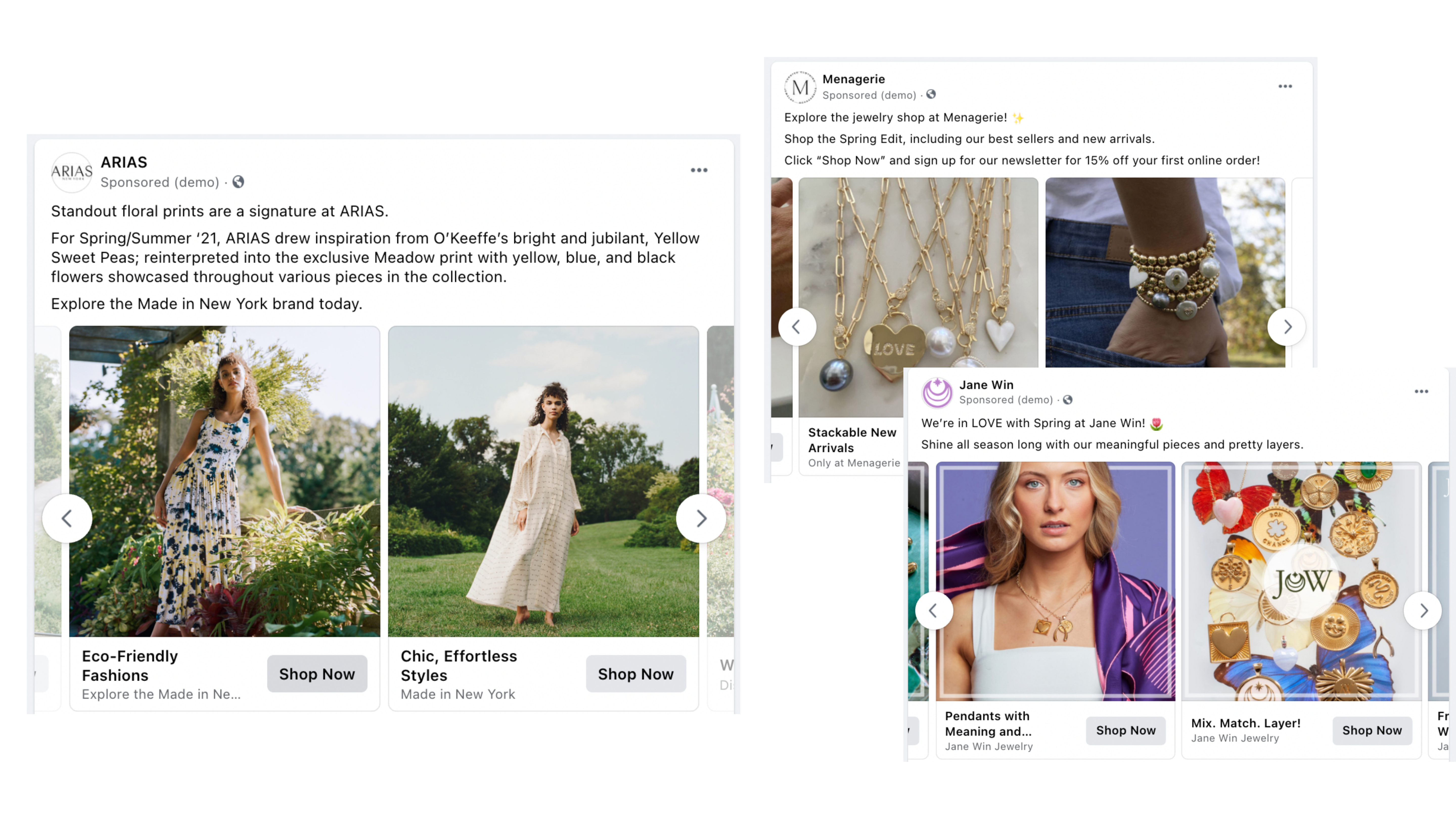This screenshot has width=1456, height=819.
Task: Click Explore the Made in Ne... description
Action: (161, 694)
